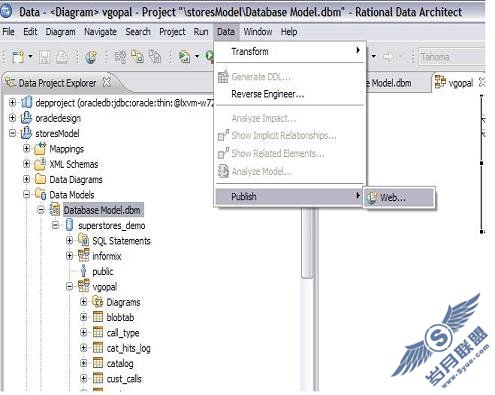Click the SQL Statements folder icon
This screenshot has width=495, height=395.
coord(83,240)
